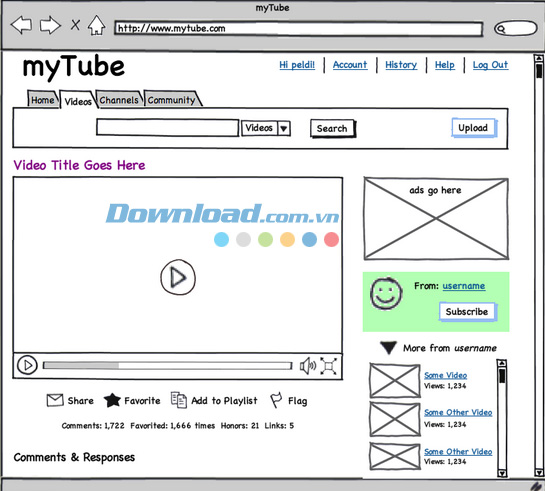Click the Share label text

81,401
